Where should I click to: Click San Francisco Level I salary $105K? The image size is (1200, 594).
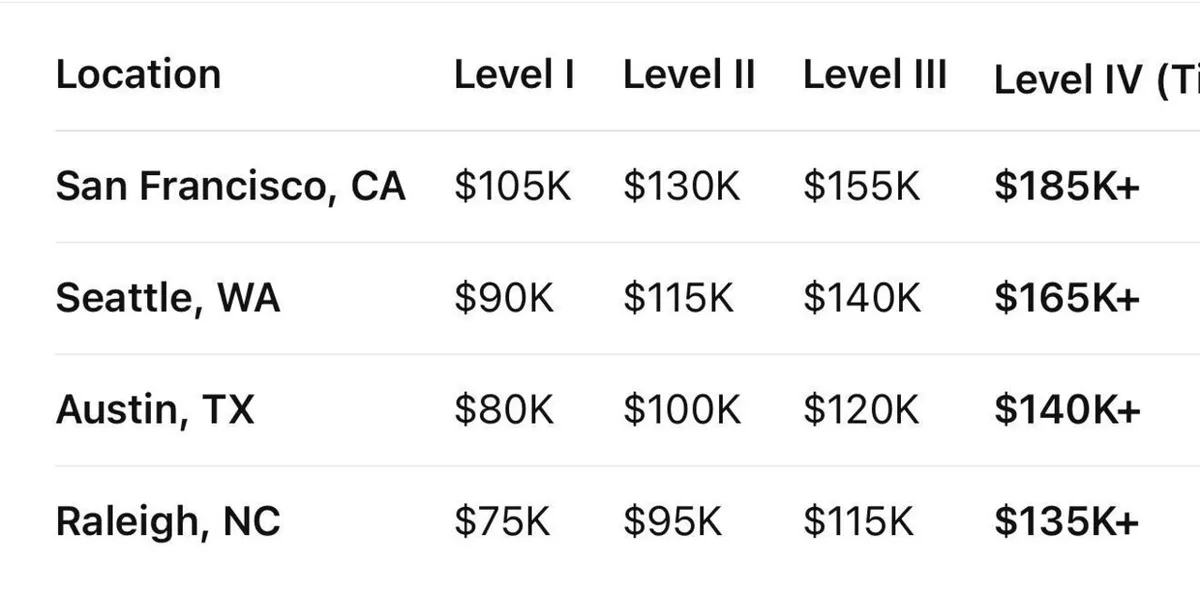513,187
